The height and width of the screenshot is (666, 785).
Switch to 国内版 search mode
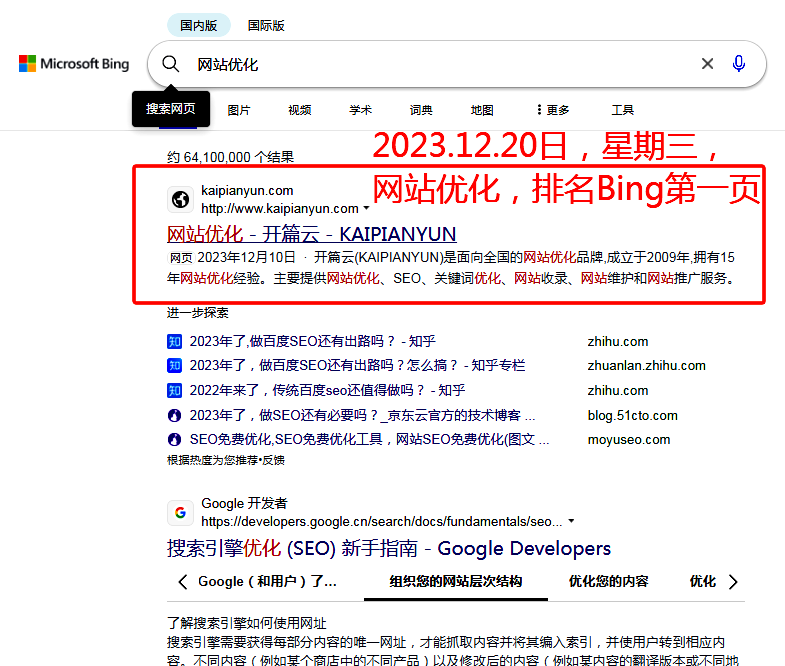click(x=198, y=25)
